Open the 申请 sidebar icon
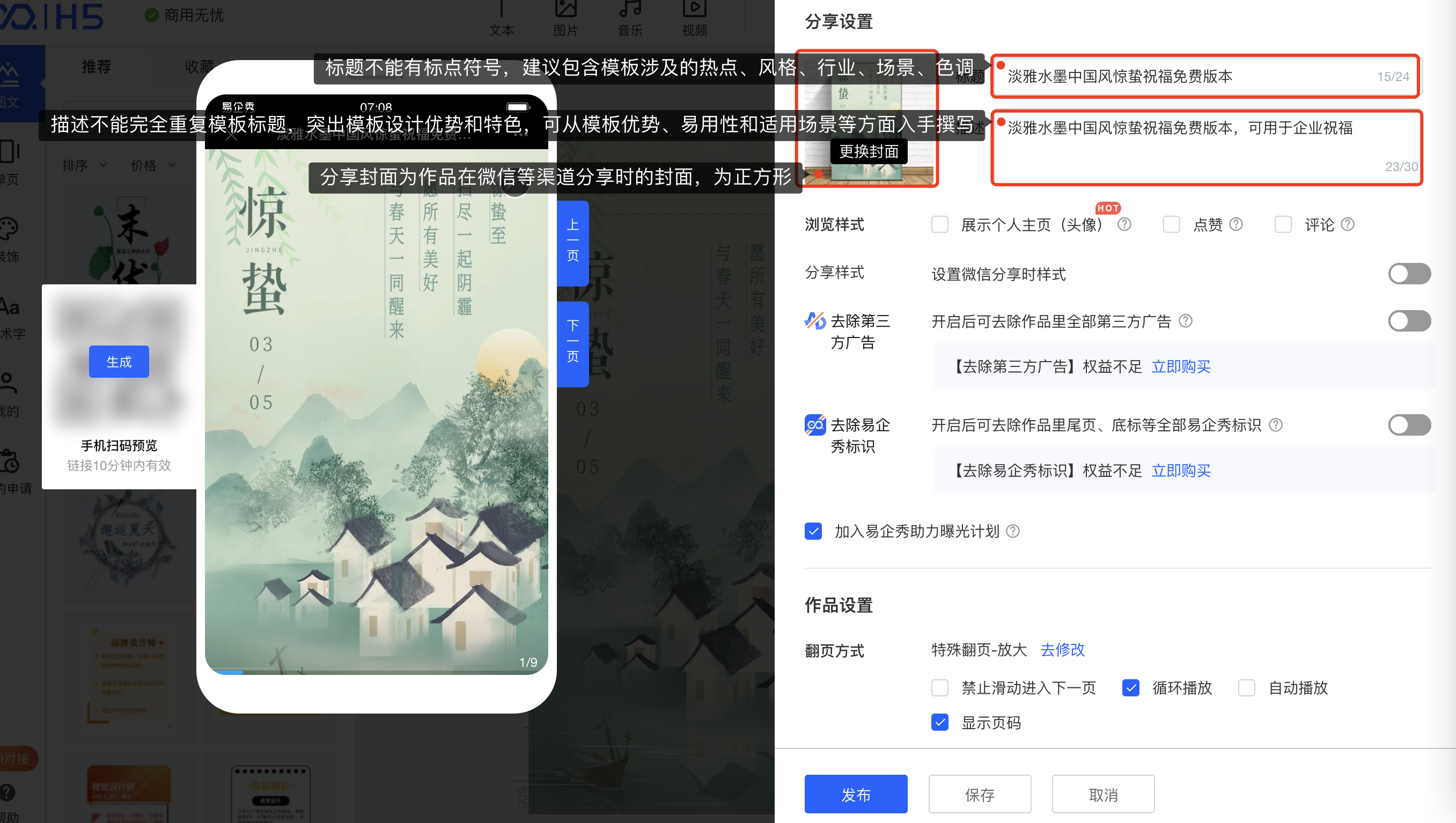This screenshot has height=823, width=1456. tap(10, 461)
